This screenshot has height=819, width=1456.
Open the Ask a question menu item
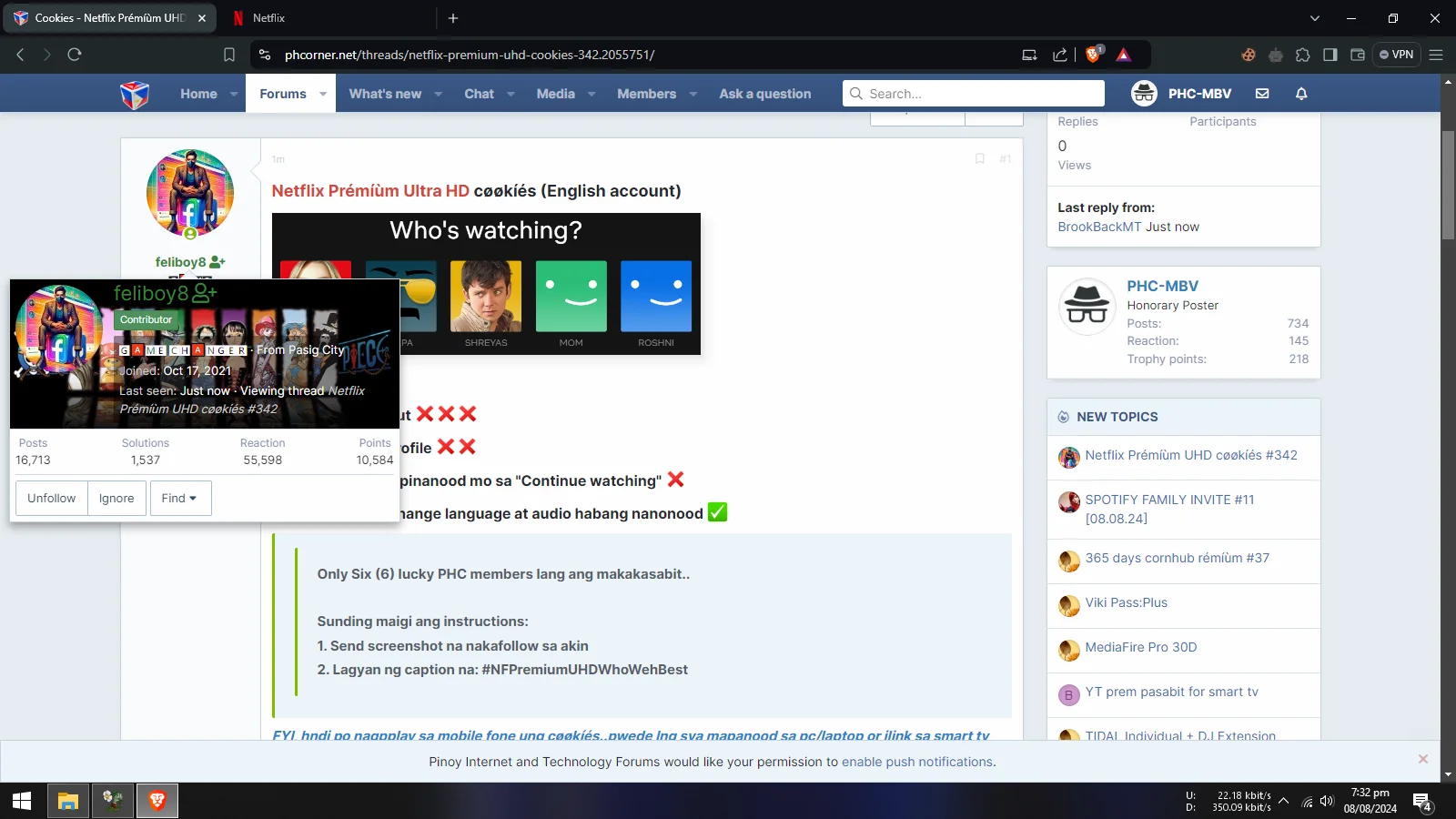[765, 94]
